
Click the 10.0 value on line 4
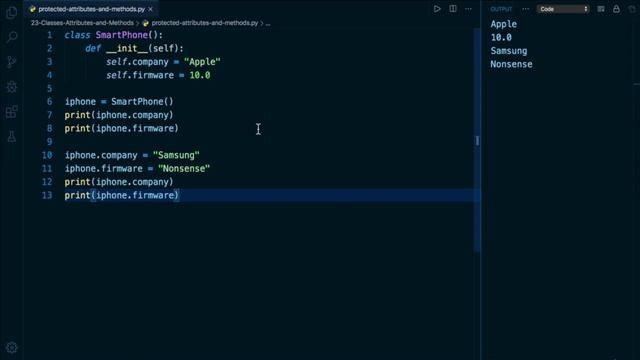200,75
